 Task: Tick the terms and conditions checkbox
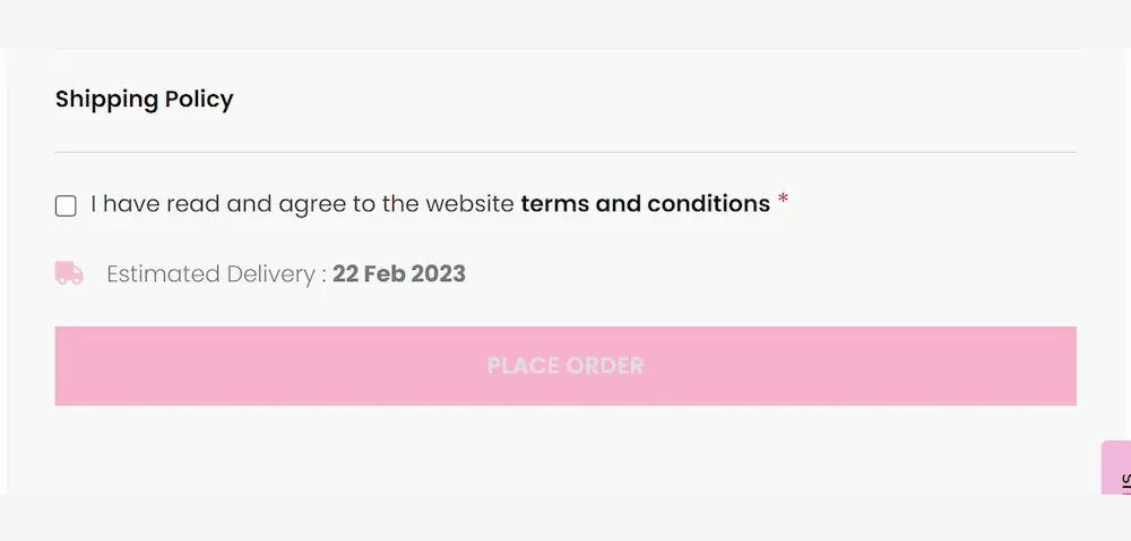(66, 206)
